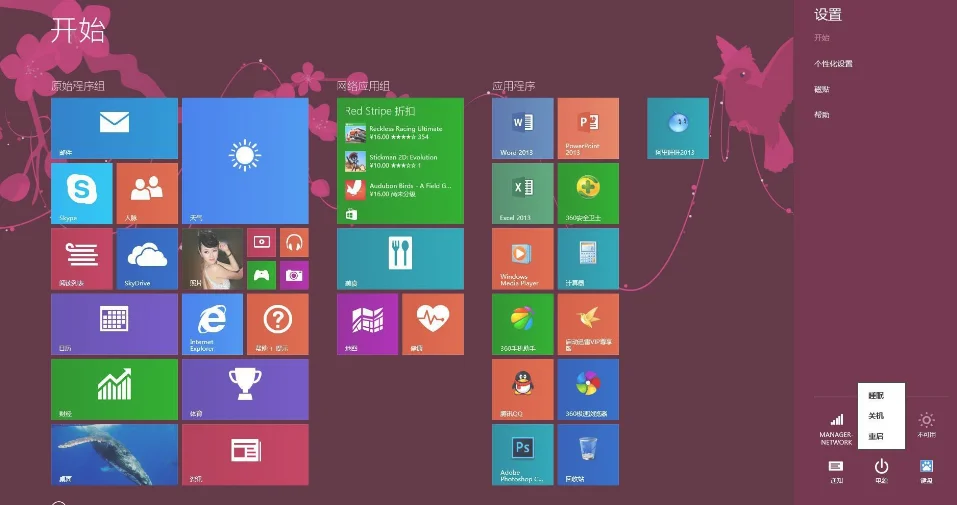957x505 pixels.
Task: Select the 原始程序组 group heading
Action: pyautogui.click(x=78, y=86)
